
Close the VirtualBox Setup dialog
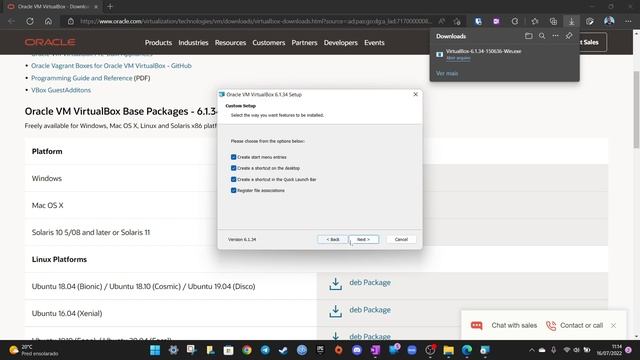click(416, 94)
